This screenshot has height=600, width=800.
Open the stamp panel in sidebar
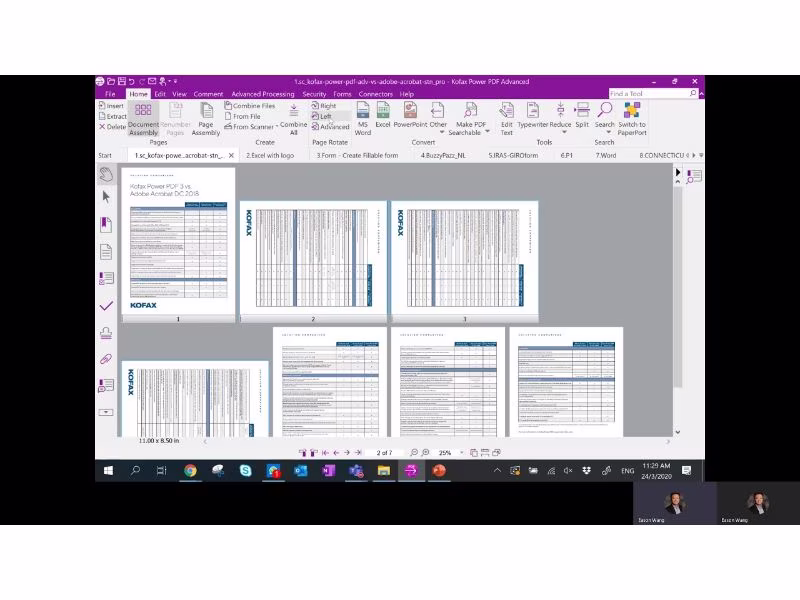point(106,333)
